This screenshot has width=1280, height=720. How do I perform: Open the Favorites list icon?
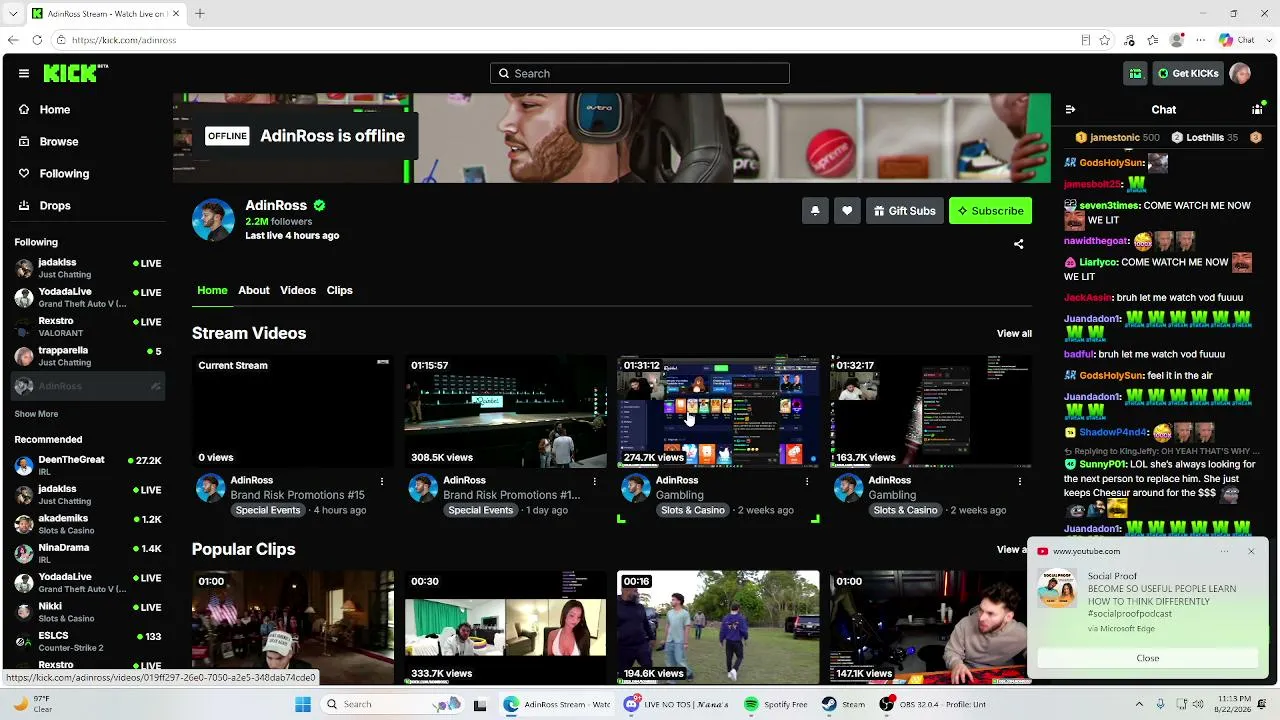tap(1154, 40)
